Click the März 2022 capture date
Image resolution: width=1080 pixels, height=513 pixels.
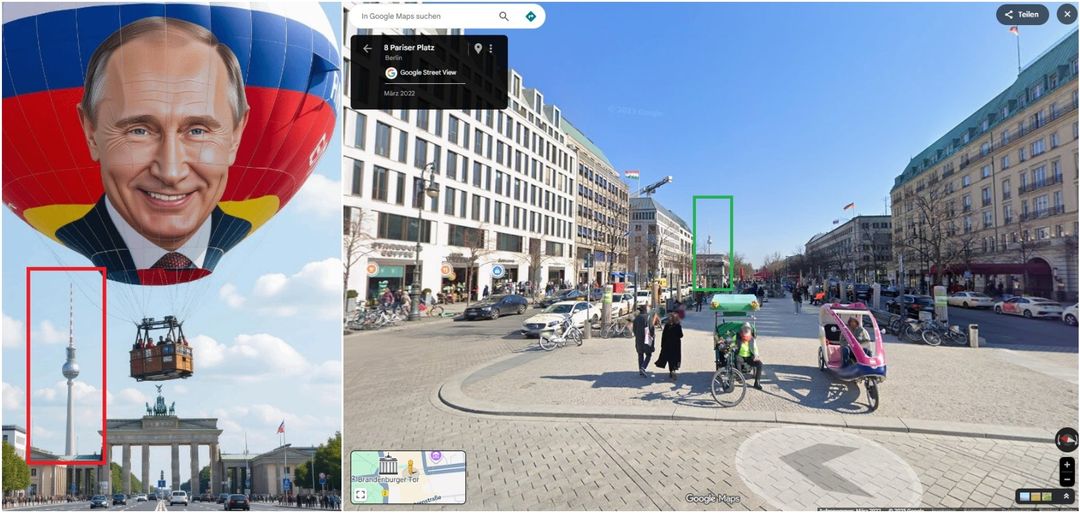pyautogui.click(x=399, y=93)
